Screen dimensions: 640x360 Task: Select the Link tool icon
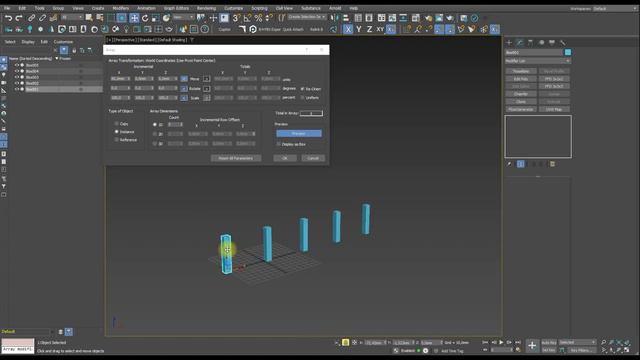click(x=31, y=18)
